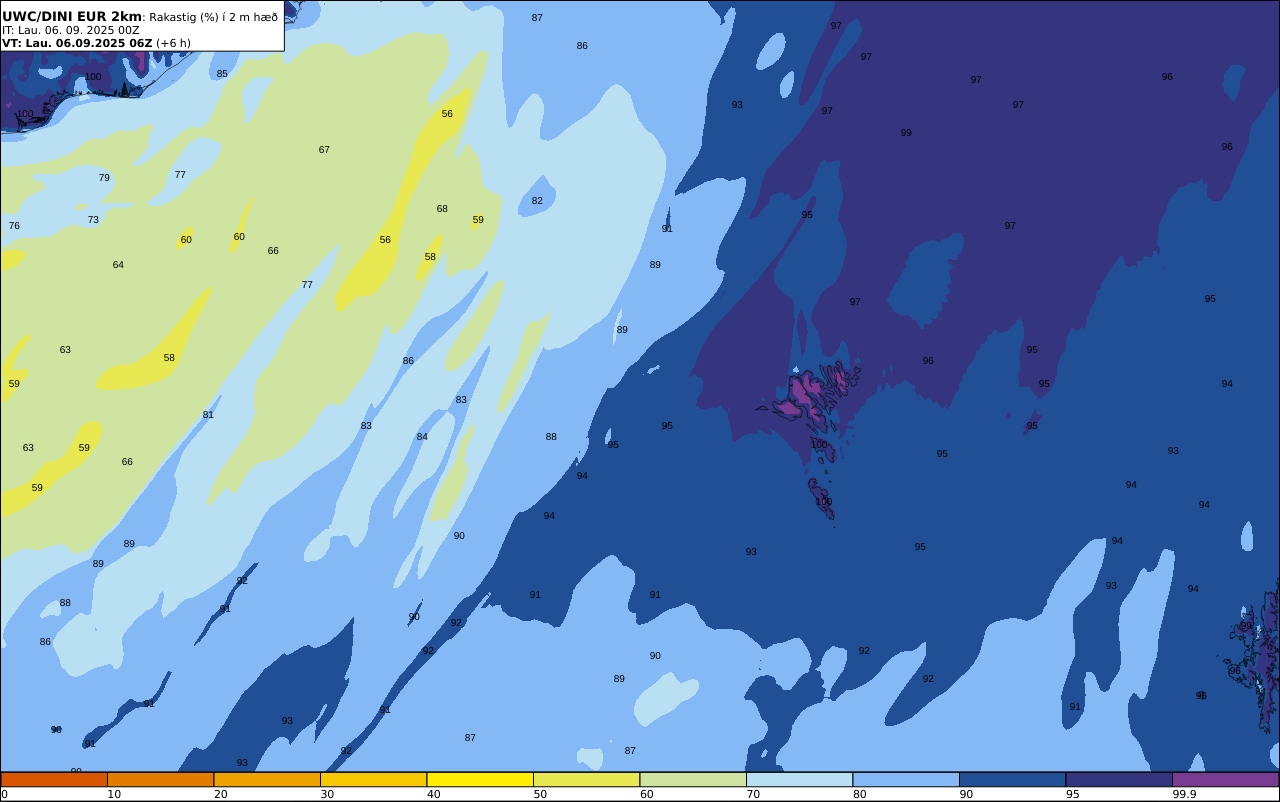Click the humidity value '64' on the map
This screenshot has width=1280, height=802.
point(118,265)
